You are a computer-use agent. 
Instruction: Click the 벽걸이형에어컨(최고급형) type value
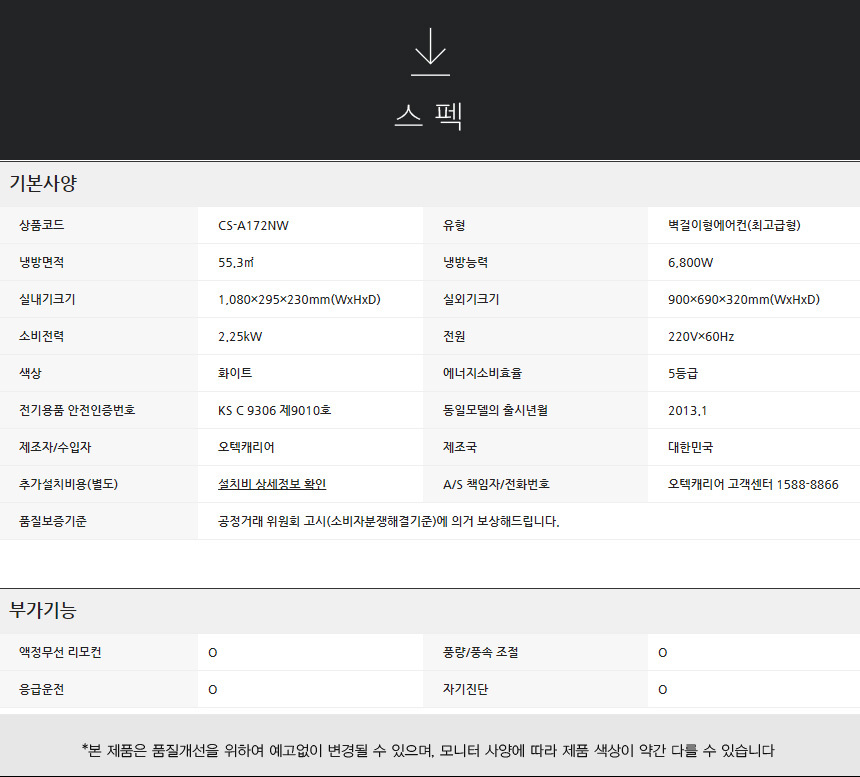click(733, 225)
